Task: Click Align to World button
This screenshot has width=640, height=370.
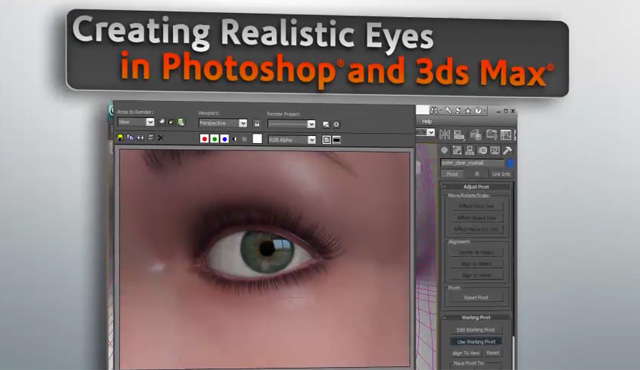Action: (476, 275)
